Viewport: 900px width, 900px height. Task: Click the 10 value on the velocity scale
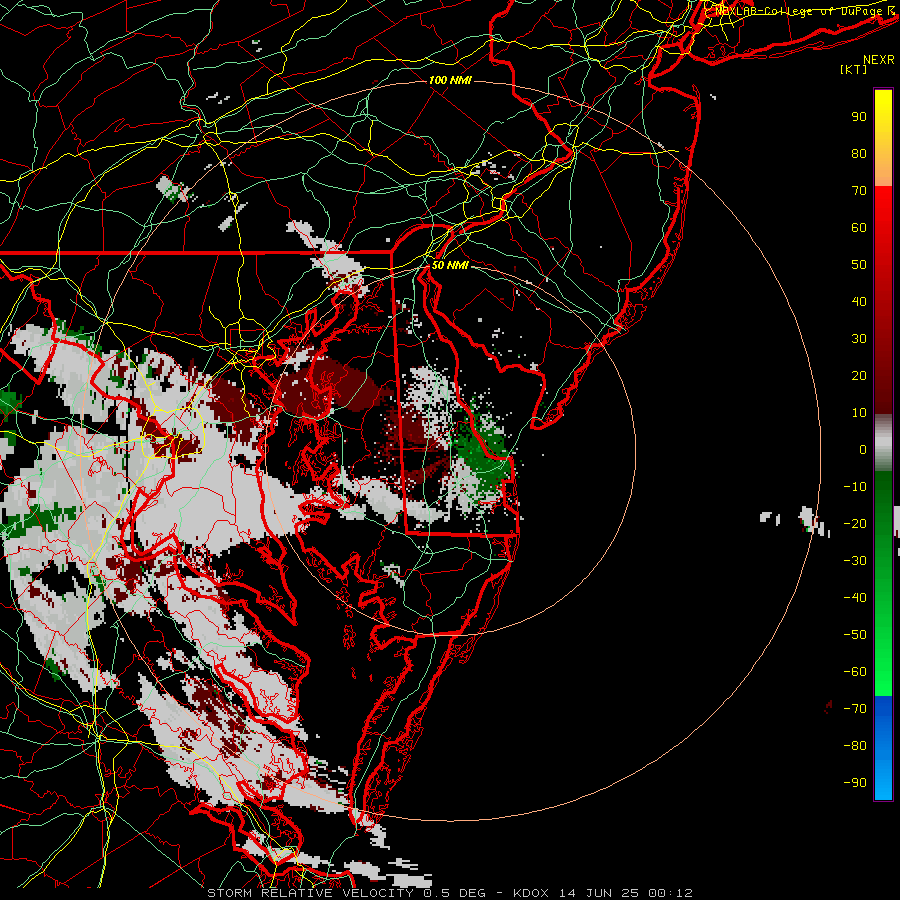859,413
